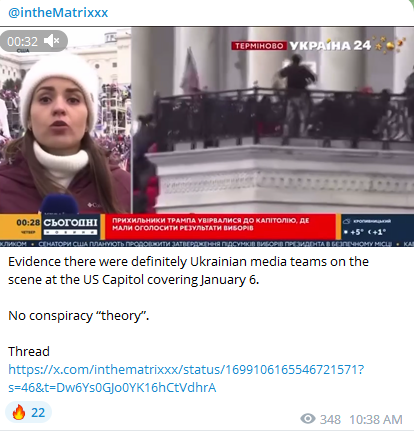Click the text No conspiracy "theory"
The image size is (414, 432).
tap(78, 315)
